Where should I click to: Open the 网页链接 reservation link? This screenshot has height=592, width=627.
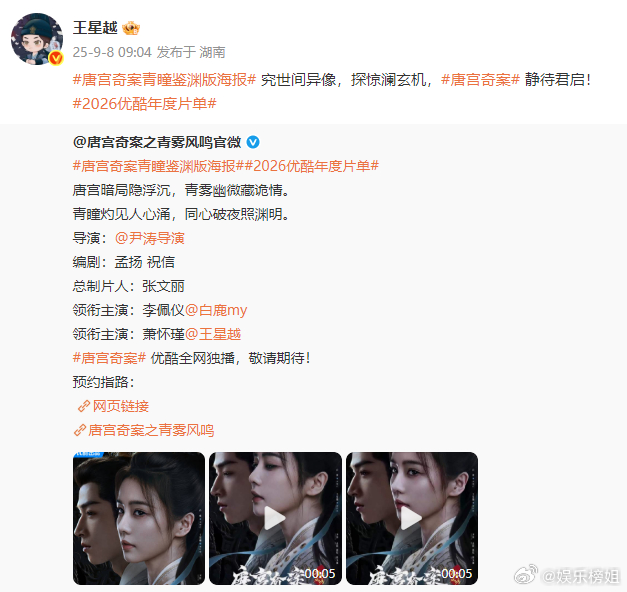coord(121,406)
